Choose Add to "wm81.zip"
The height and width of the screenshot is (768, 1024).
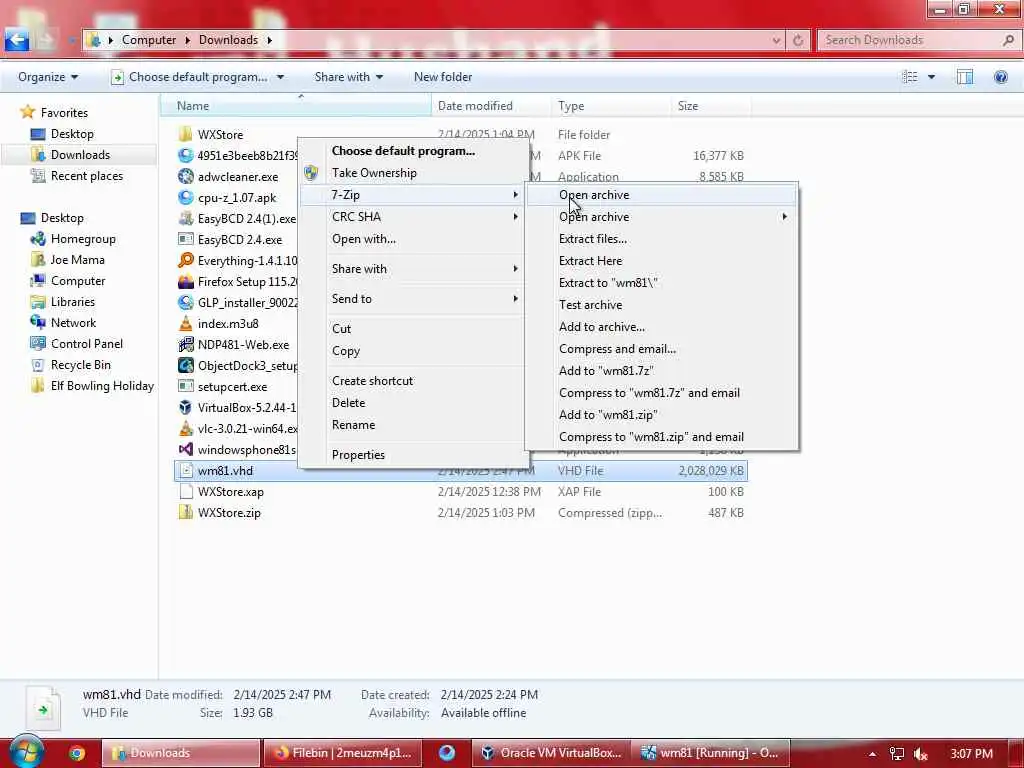point(608,415)
